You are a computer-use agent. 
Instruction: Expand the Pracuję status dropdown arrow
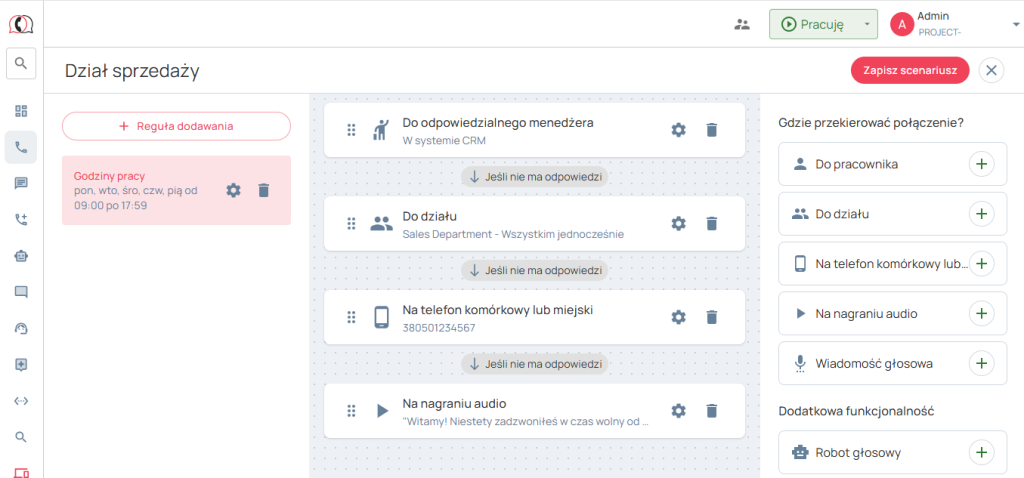coord(866,24)
